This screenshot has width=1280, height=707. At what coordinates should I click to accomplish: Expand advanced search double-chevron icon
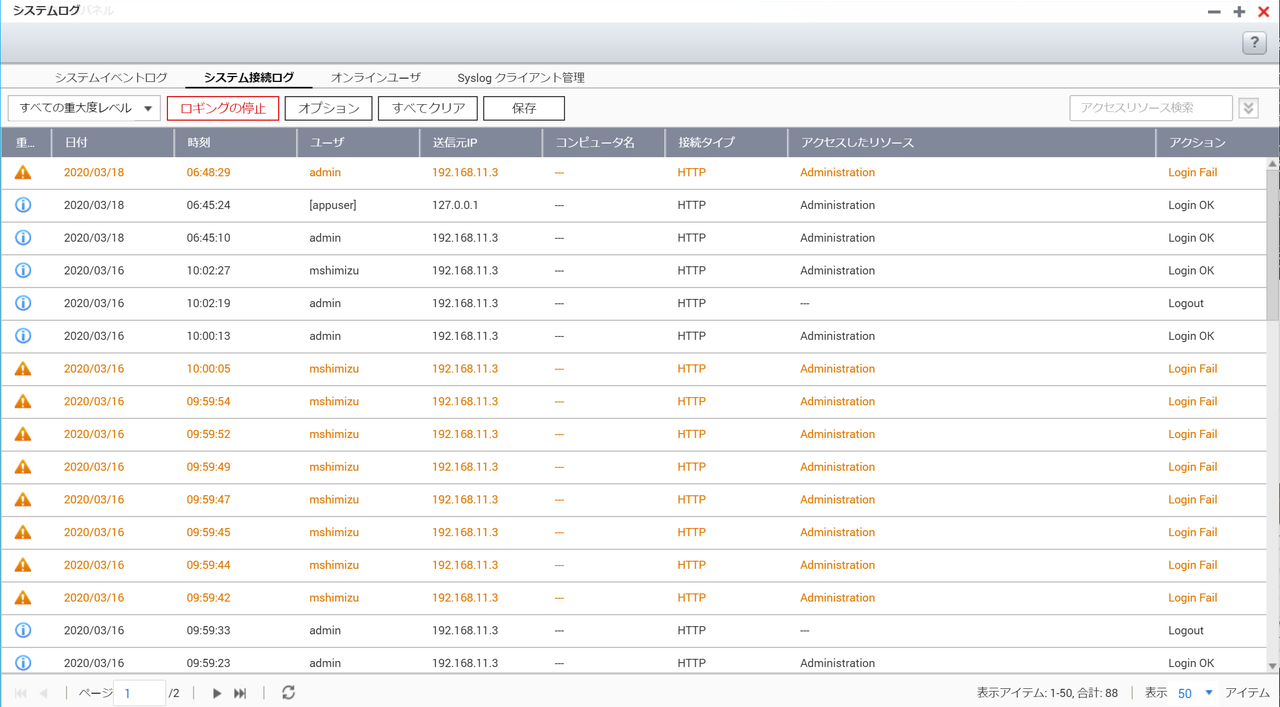[1248, 108]
